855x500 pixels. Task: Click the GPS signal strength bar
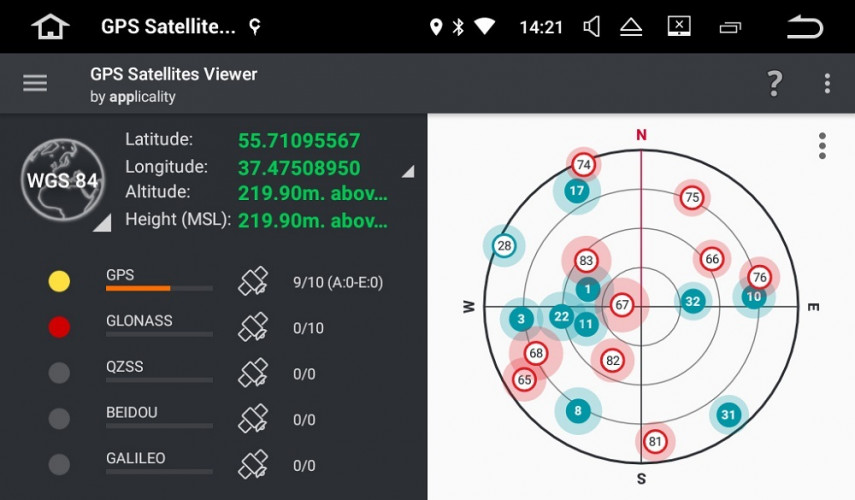pyautogui.click(x=159, y=288)
